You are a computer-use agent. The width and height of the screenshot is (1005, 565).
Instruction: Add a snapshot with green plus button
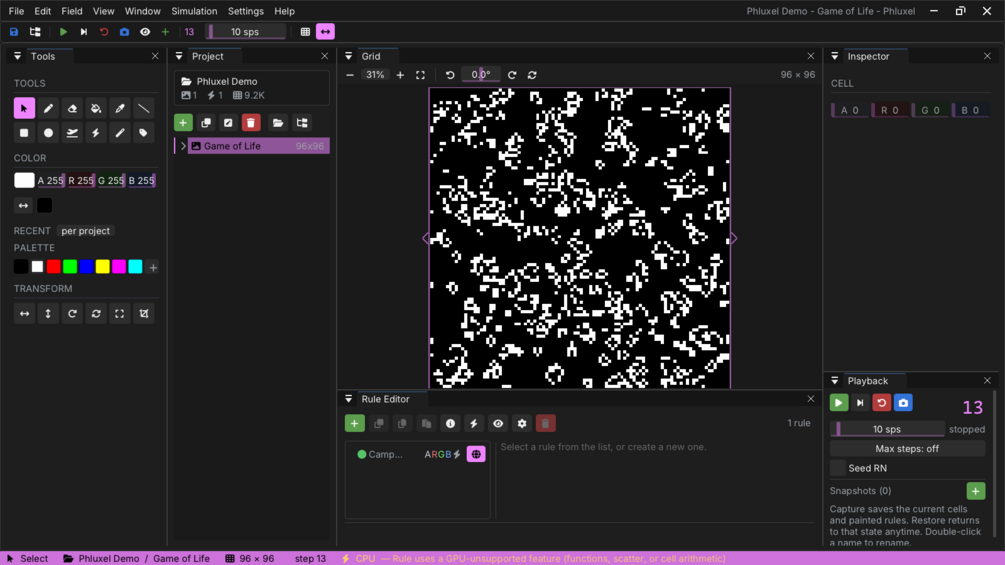(x=976, y=491)
